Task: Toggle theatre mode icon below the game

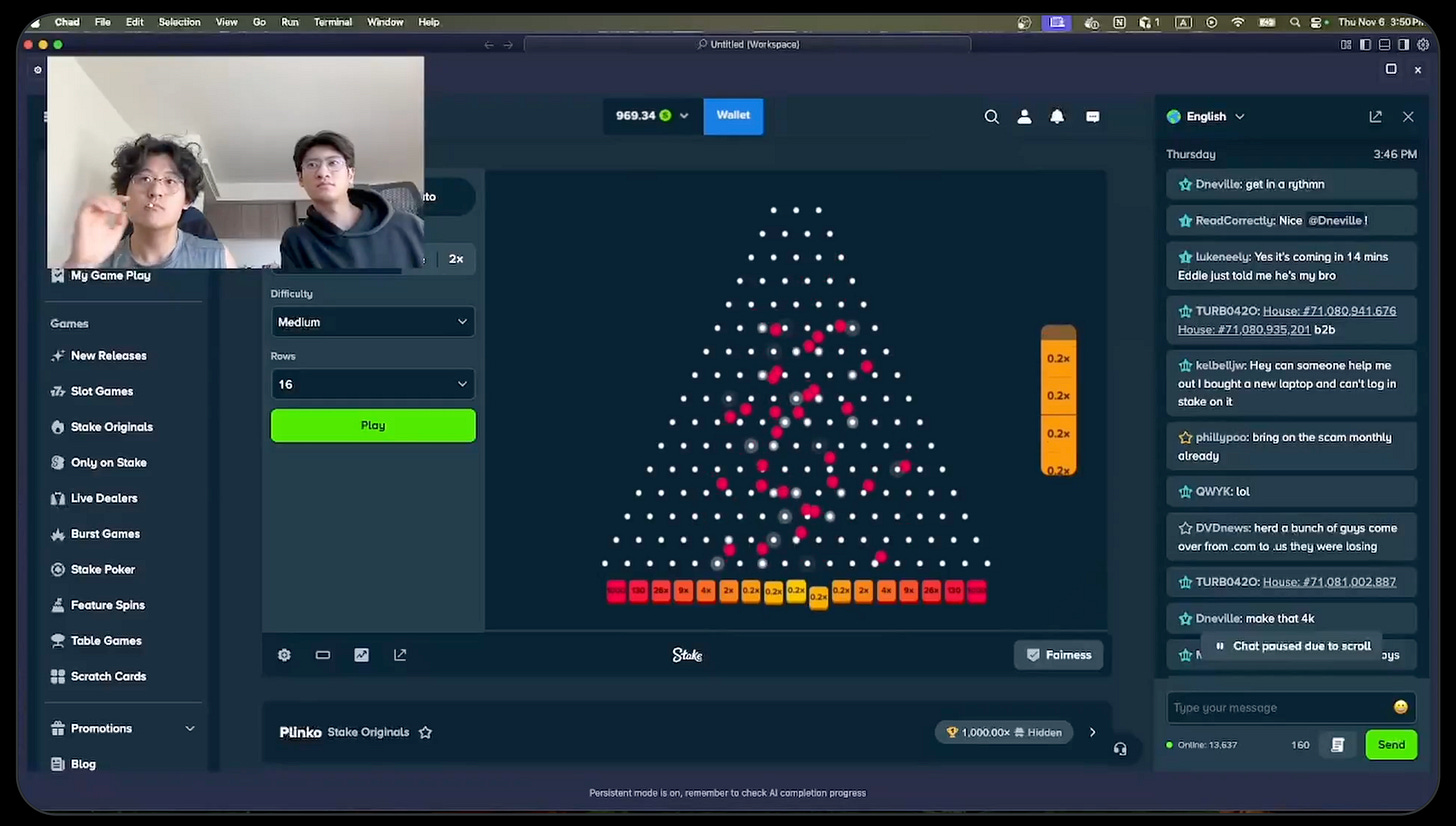Action: (322, 655)
